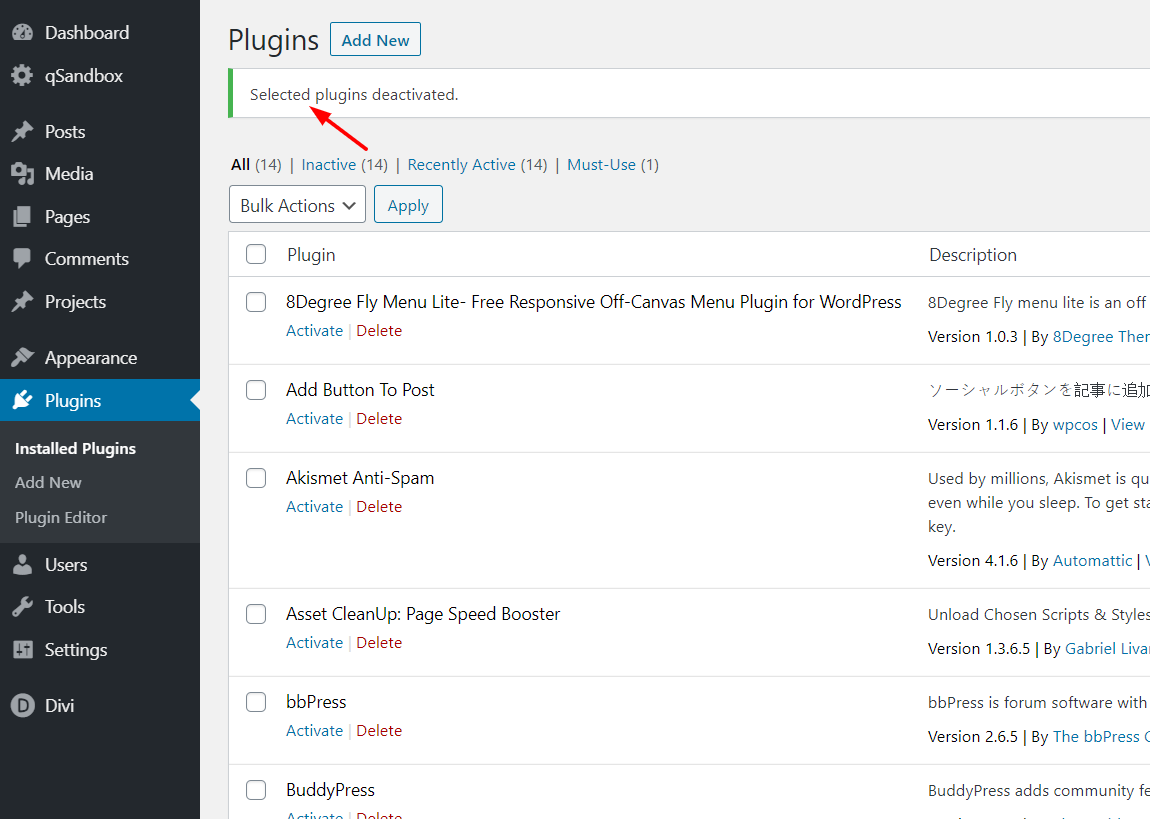
Task: Click the Media library icon
Action: coord(22,174)
